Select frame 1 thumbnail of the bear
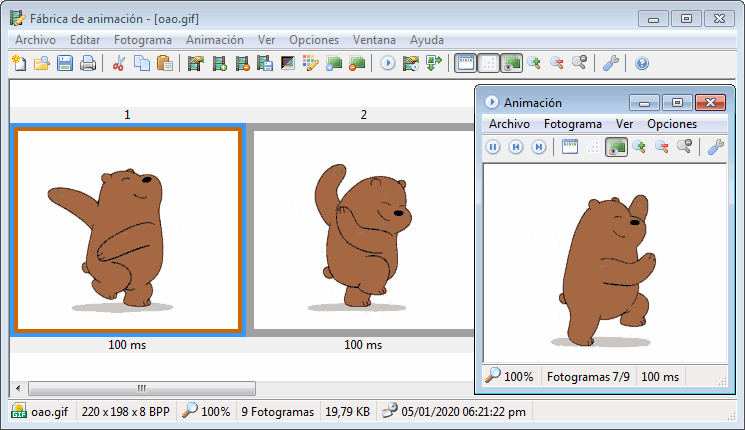Screen dimensions: 745x430 tap(127, 230)
